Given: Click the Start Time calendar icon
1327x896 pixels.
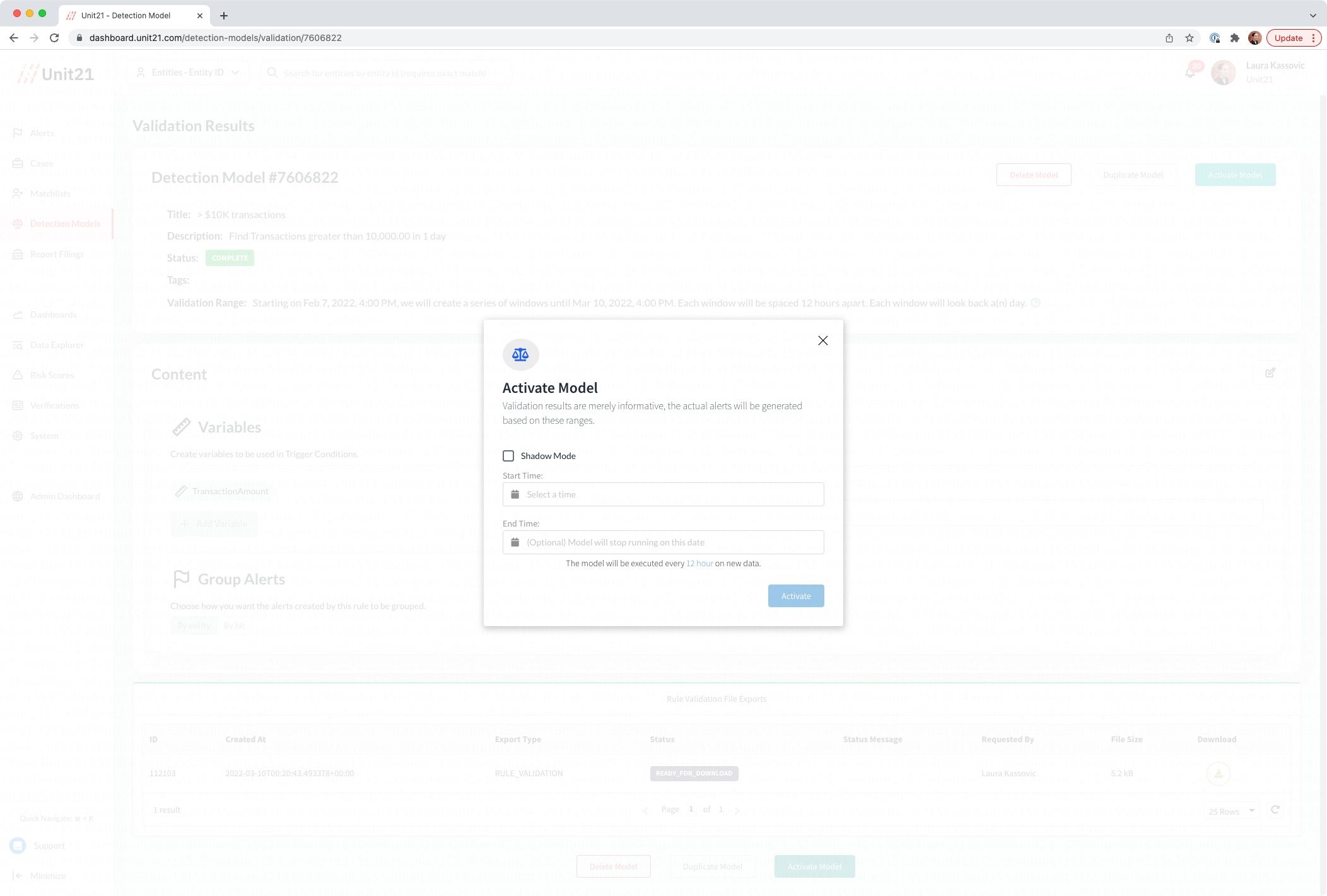Looking at the screenshot, I should click(x=515, y=494).
